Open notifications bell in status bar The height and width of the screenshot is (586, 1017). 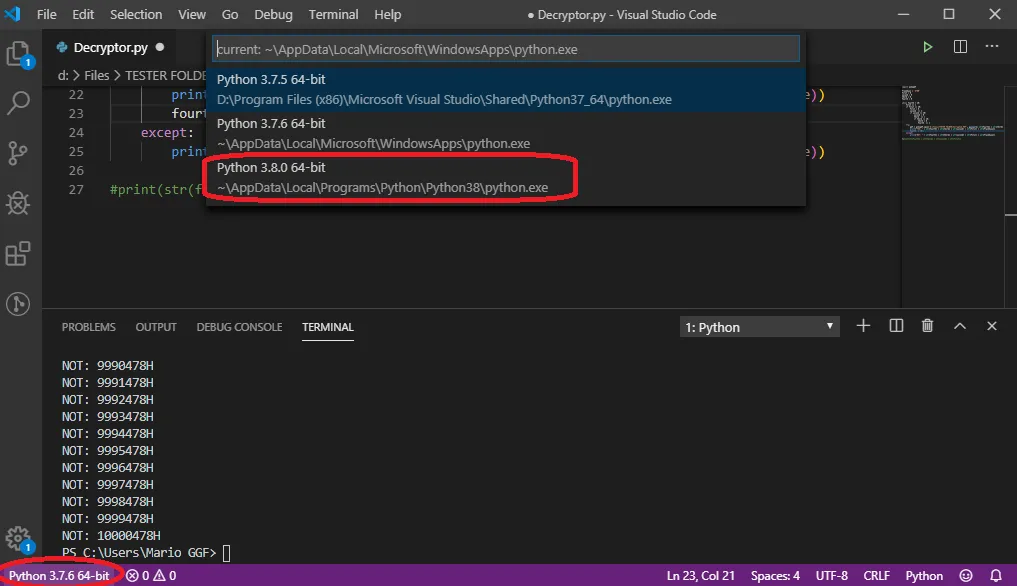point(996,576)
